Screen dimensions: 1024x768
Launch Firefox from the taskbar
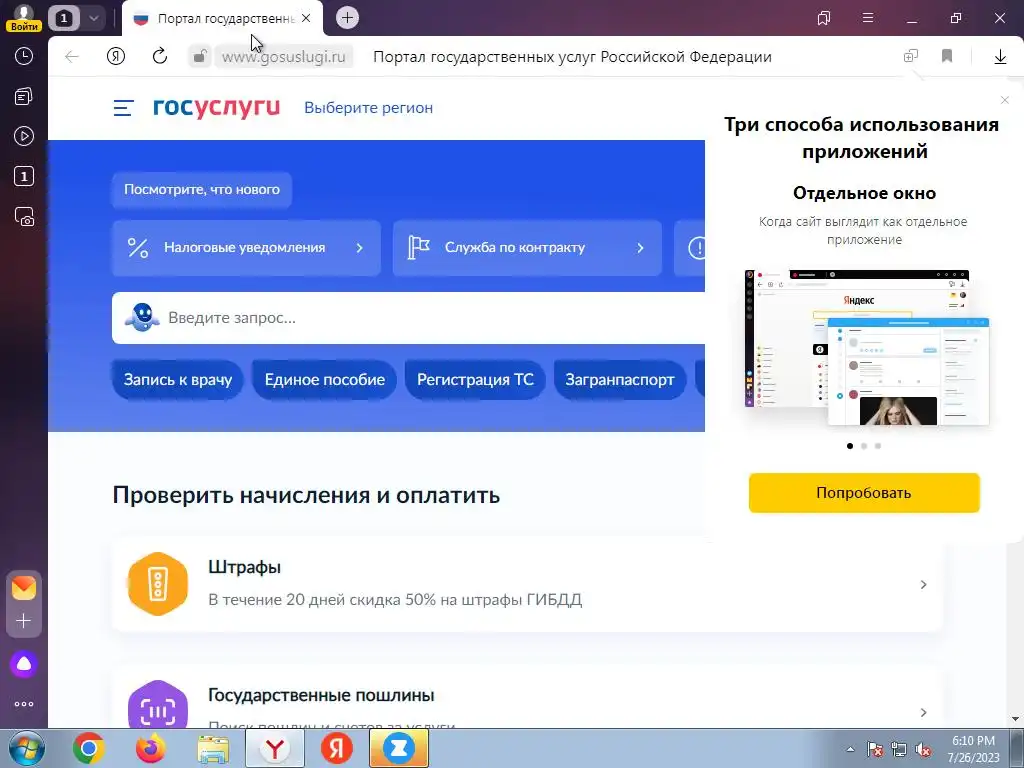(150, 748)
